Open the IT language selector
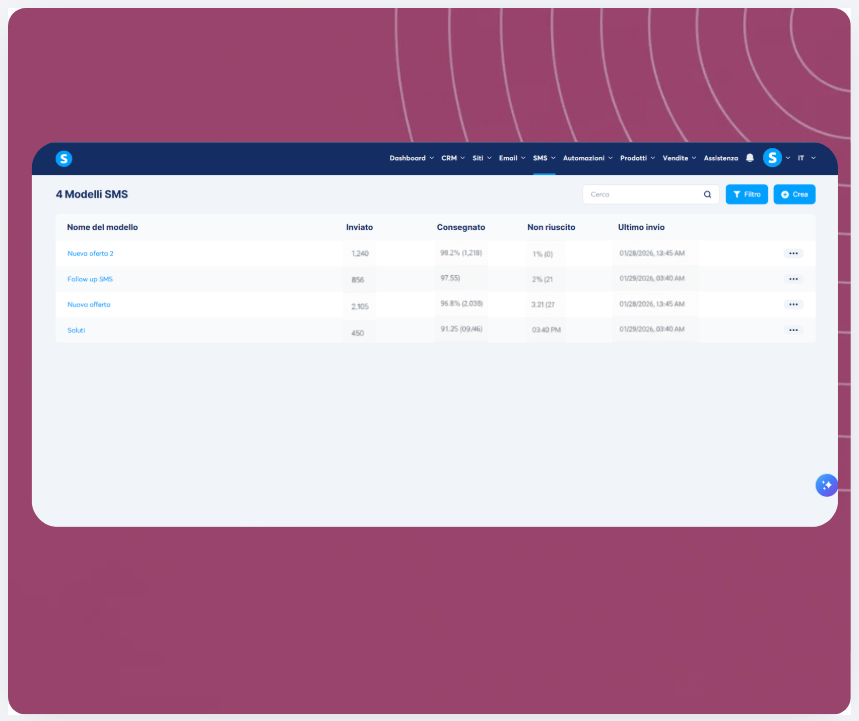 coord(806,158)
